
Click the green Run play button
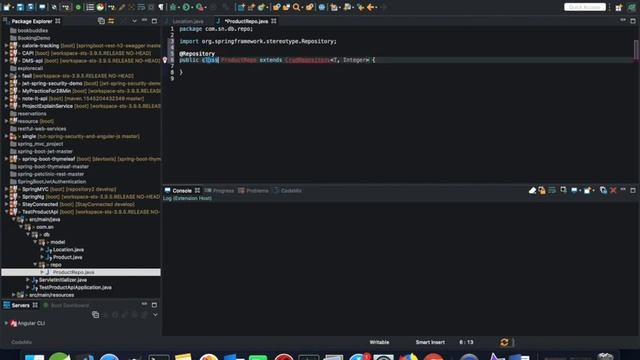tap(186, 7)
